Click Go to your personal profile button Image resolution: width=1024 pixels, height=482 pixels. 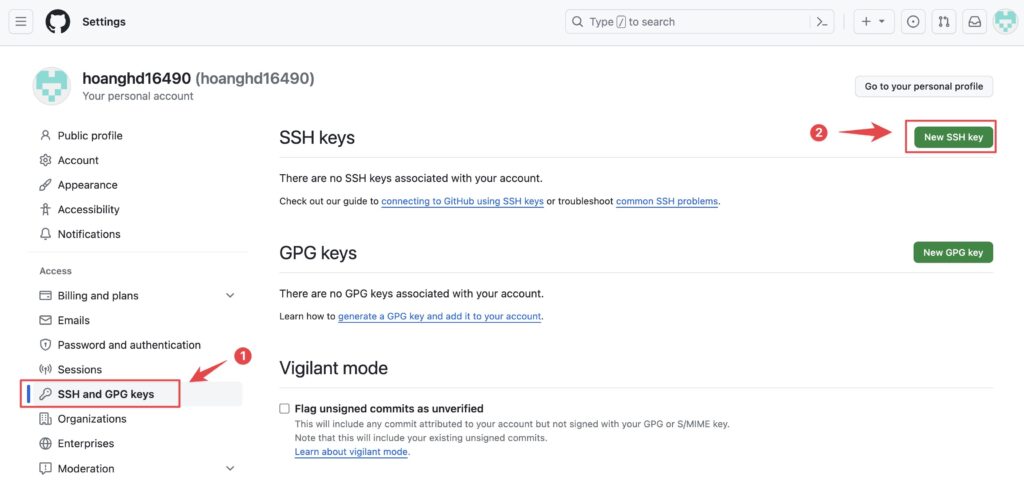[923, 86]
